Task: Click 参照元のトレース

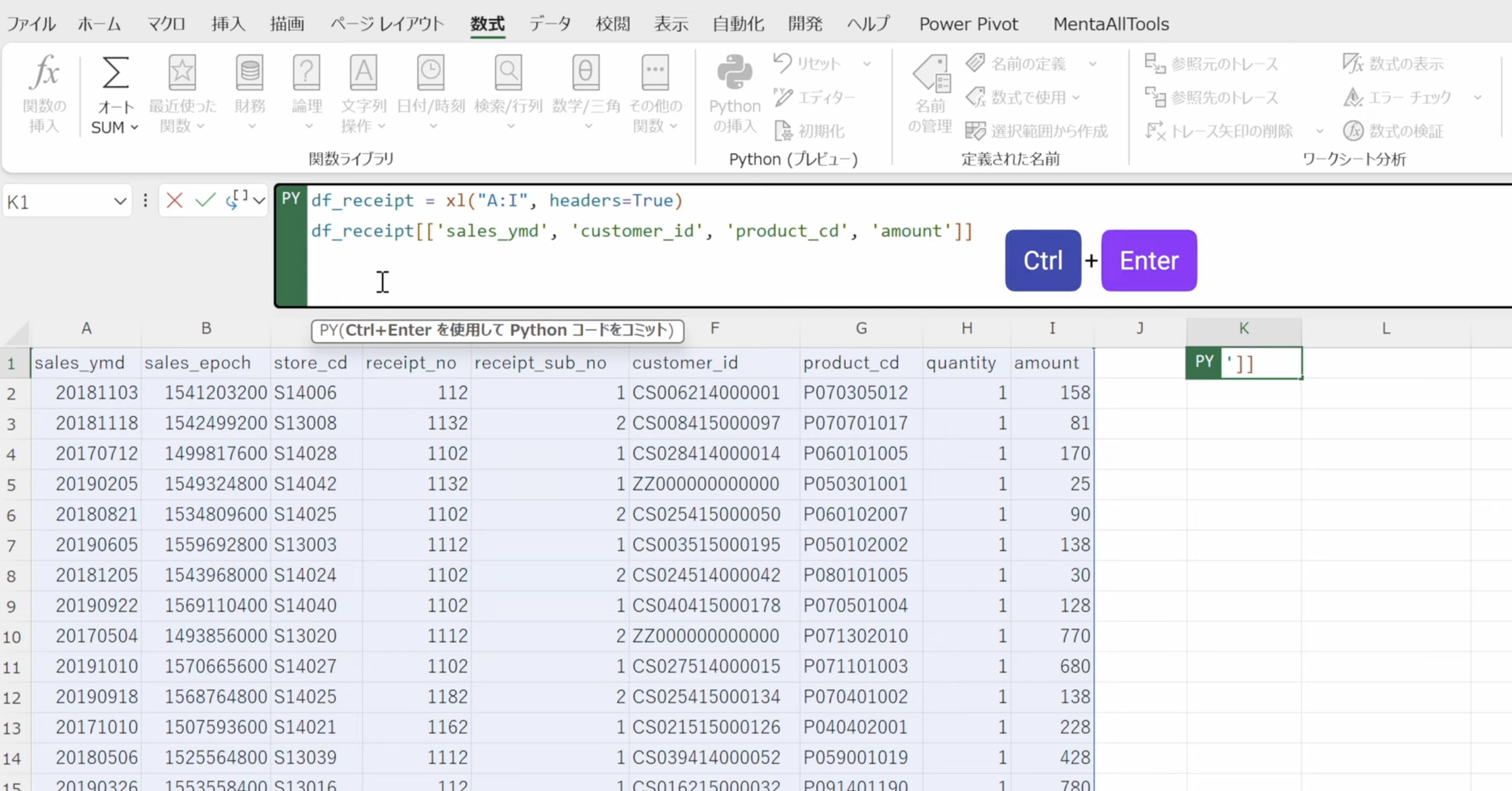Action: [1211, 63]
